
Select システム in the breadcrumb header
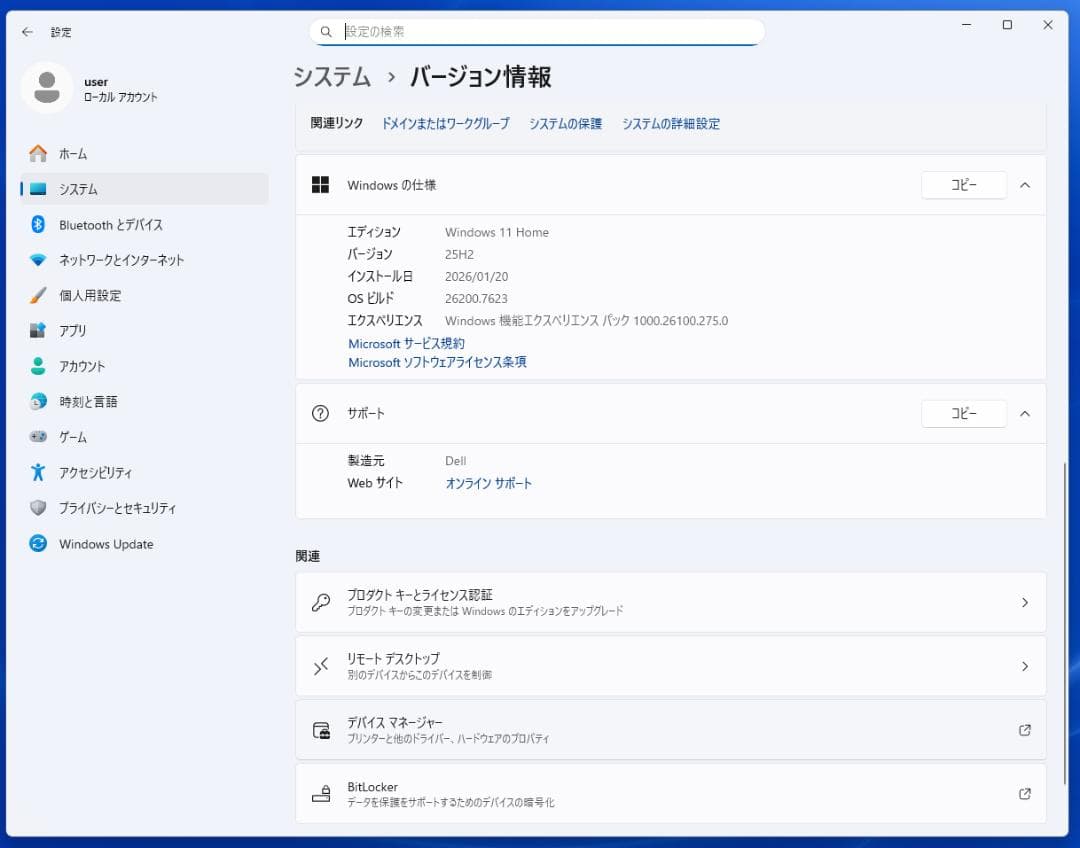pyautogui.click(x=332, y=76)
